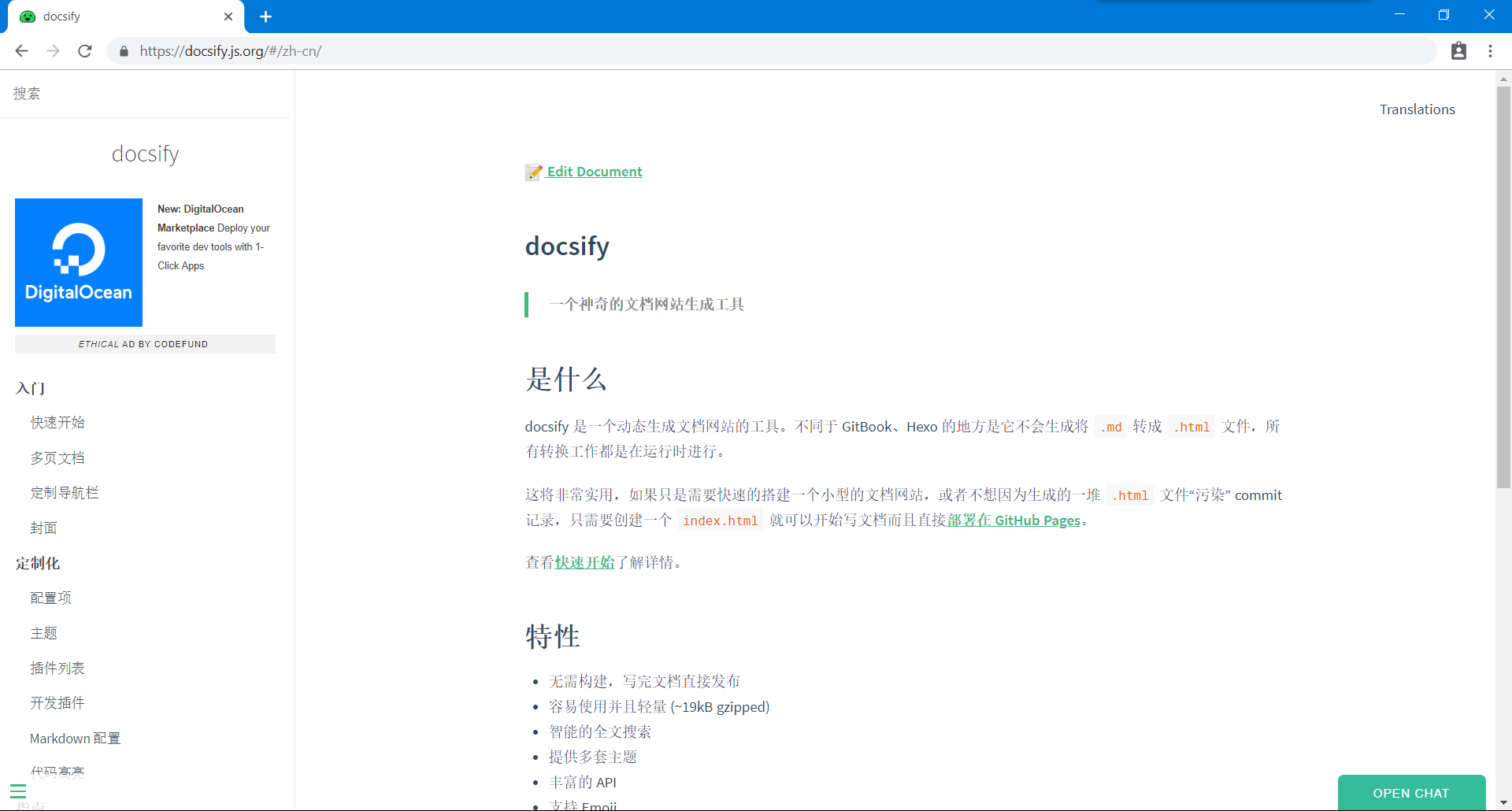Click the scrollbar down arrow
This screenshot has width=1512, height=811.
click(x=1503, y=802)
